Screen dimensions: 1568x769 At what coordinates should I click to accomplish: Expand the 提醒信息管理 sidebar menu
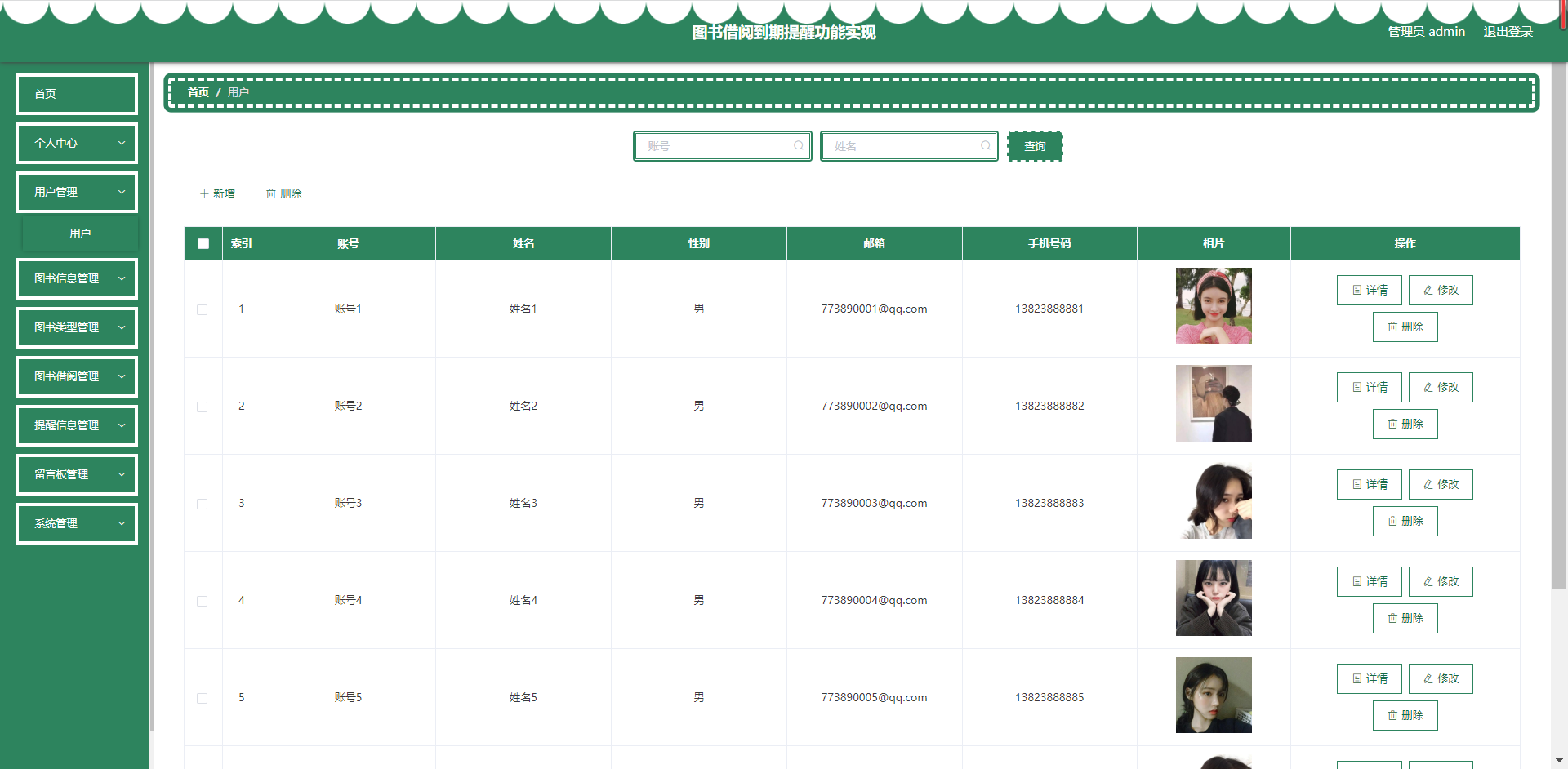coord(77,425)
